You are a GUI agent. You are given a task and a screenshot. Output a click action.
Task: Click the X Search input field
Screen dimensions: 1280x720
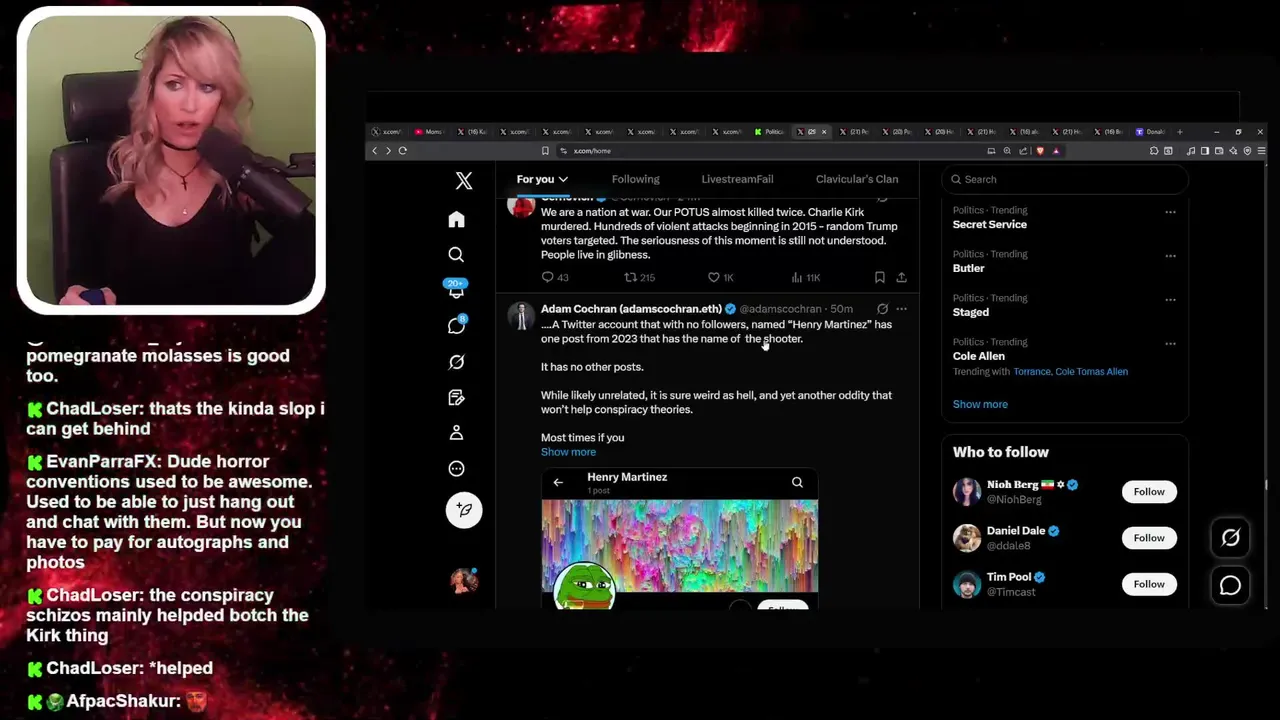[1065, 179]
